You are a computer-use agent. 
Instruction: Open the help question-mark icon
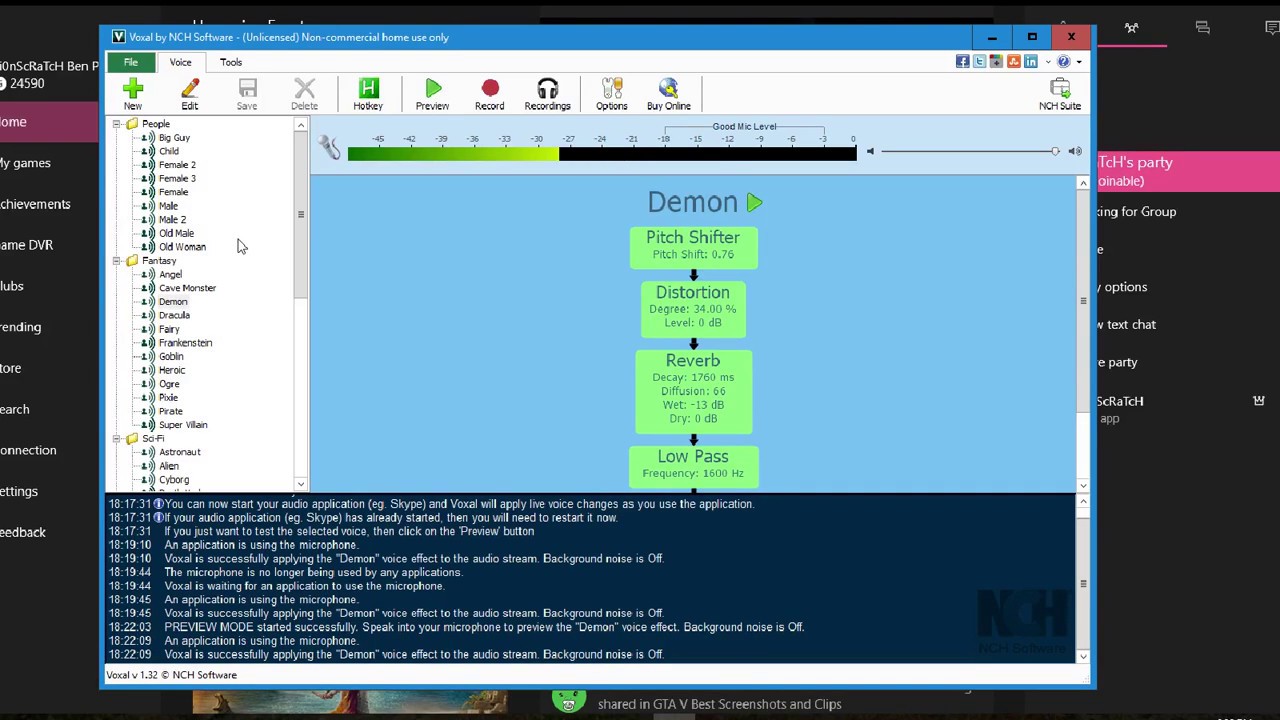coord(1063,62)
